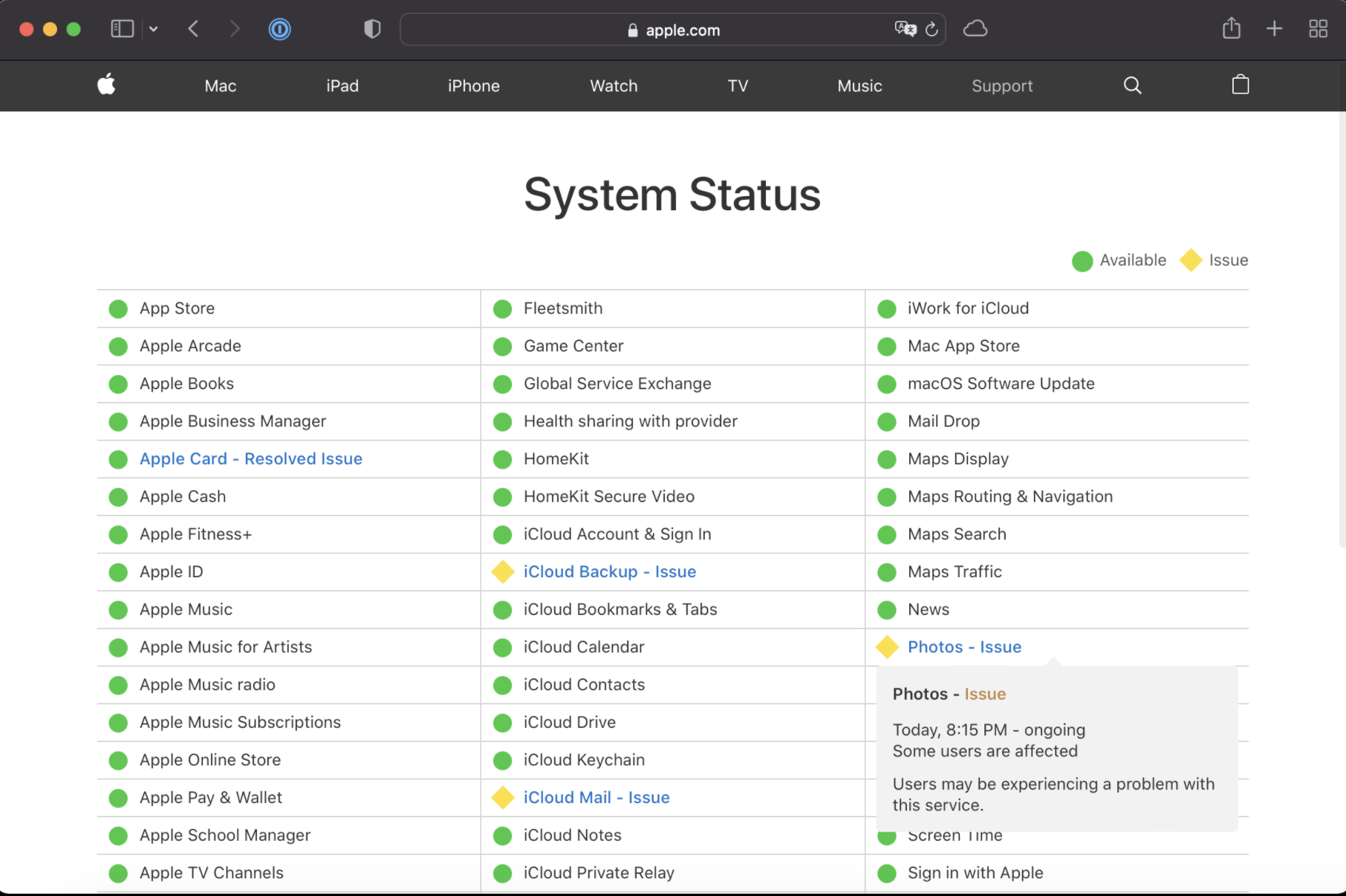The height and width of the screenshot is (896, 1346).
Task: Select the Global Service Exchange text
Action: pyautogui.click(x=617, y=383)
